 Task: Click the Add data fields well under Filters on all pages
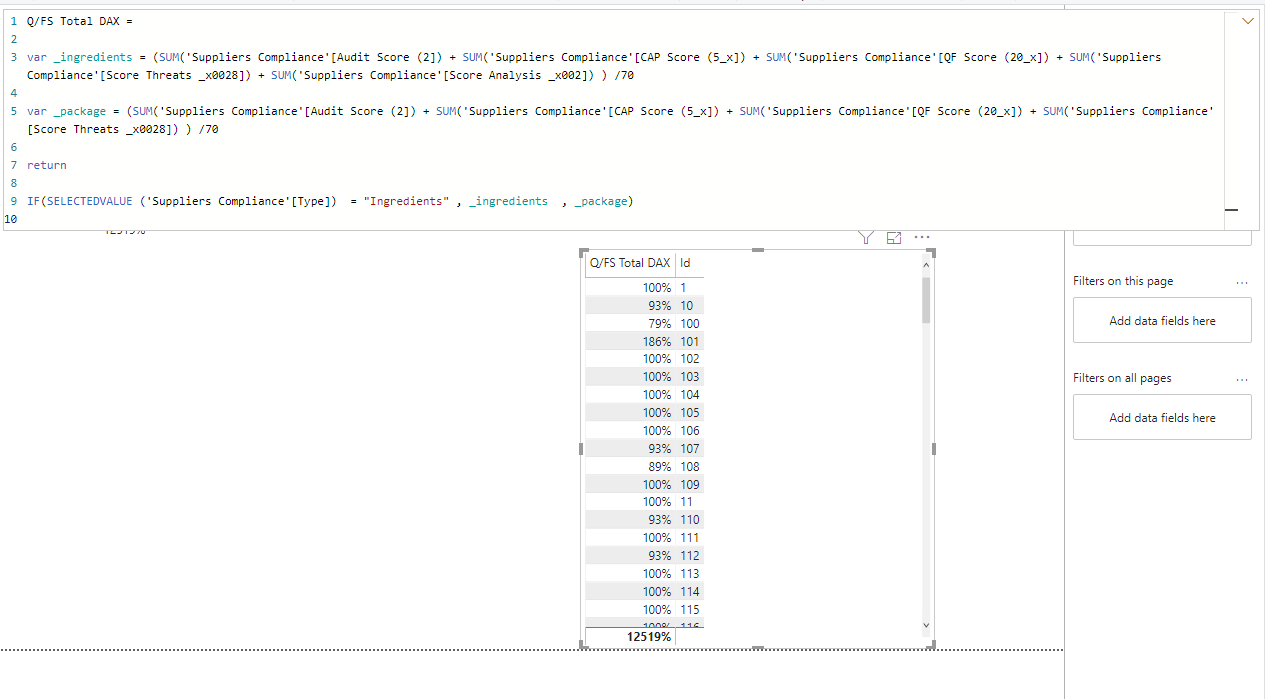[1162, 417]
